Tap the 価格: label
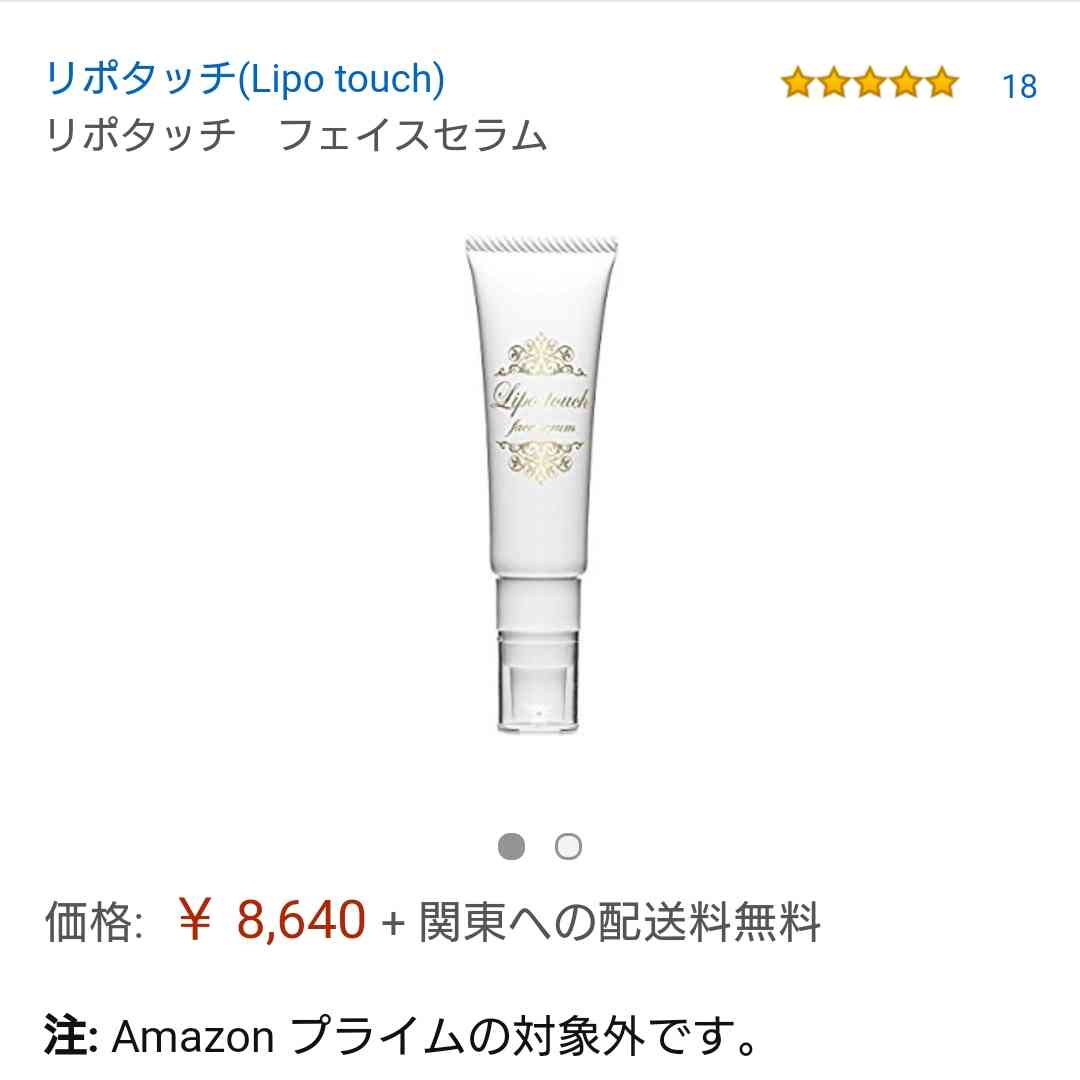This screenshot has width=1080, height=1080. tap(94, 922)
